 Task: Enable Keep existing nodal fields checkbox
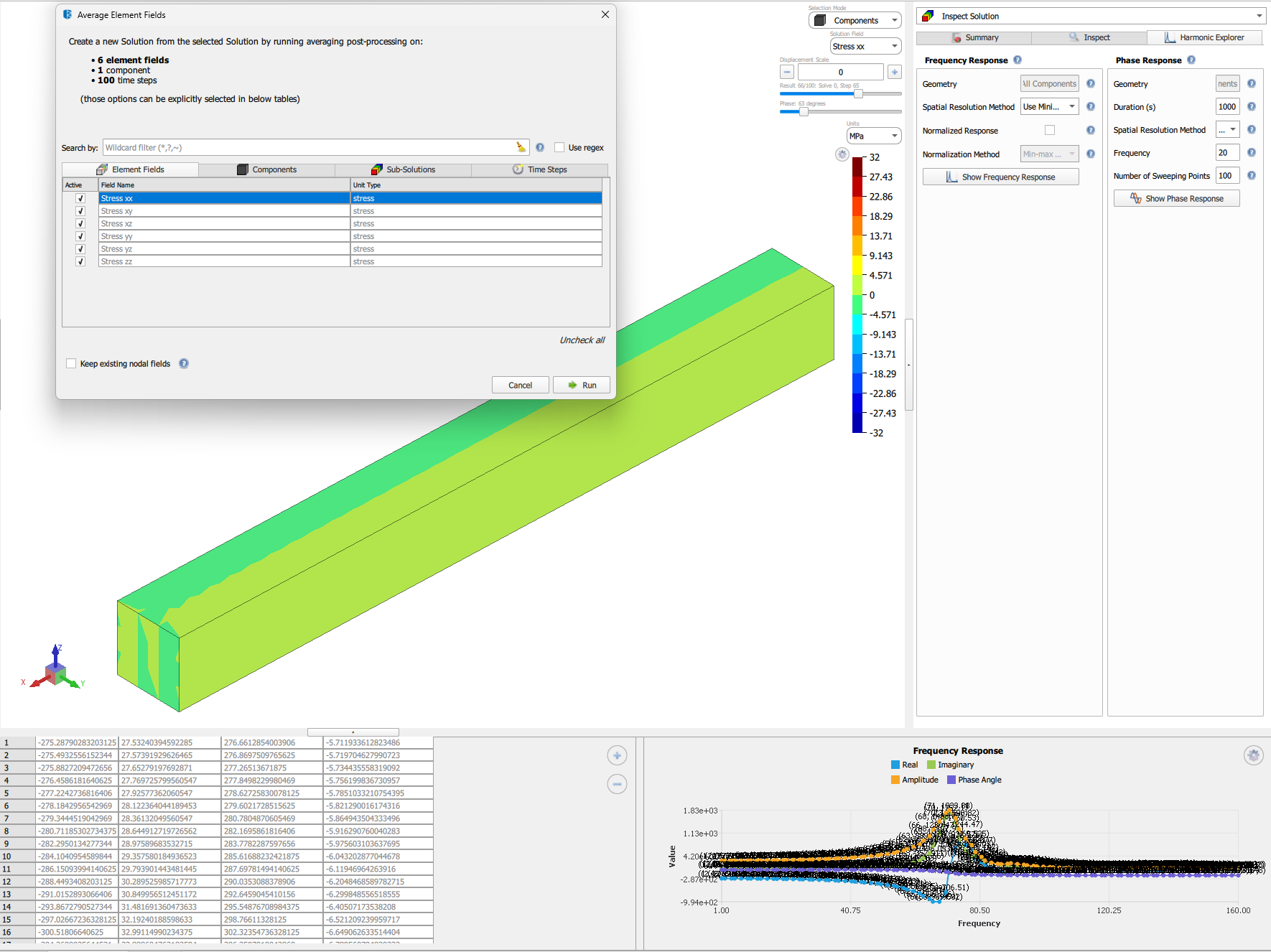coord(71,363)
